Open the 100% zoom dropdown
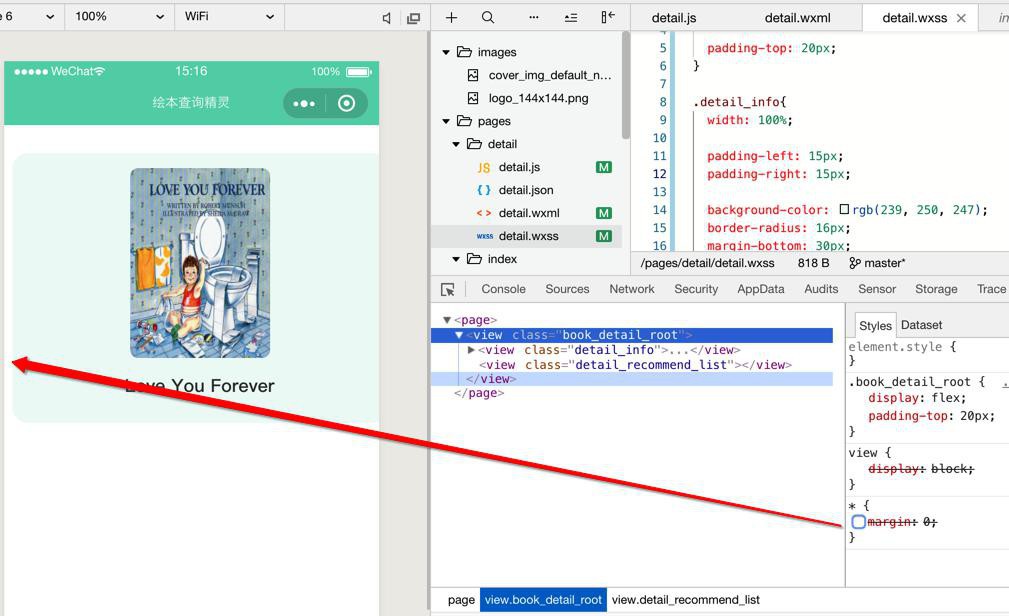Image resolution: width=1009 pixels, height=616 pixels. click(119, 17)
